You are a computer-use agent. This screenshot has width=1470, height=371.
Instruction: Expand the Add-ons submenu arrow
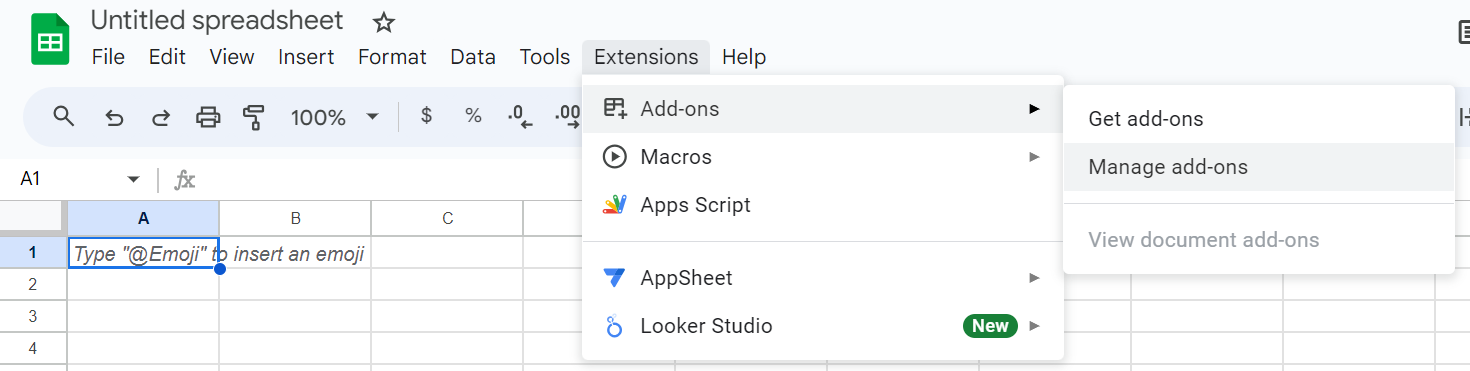click(x=1034, y=109)
